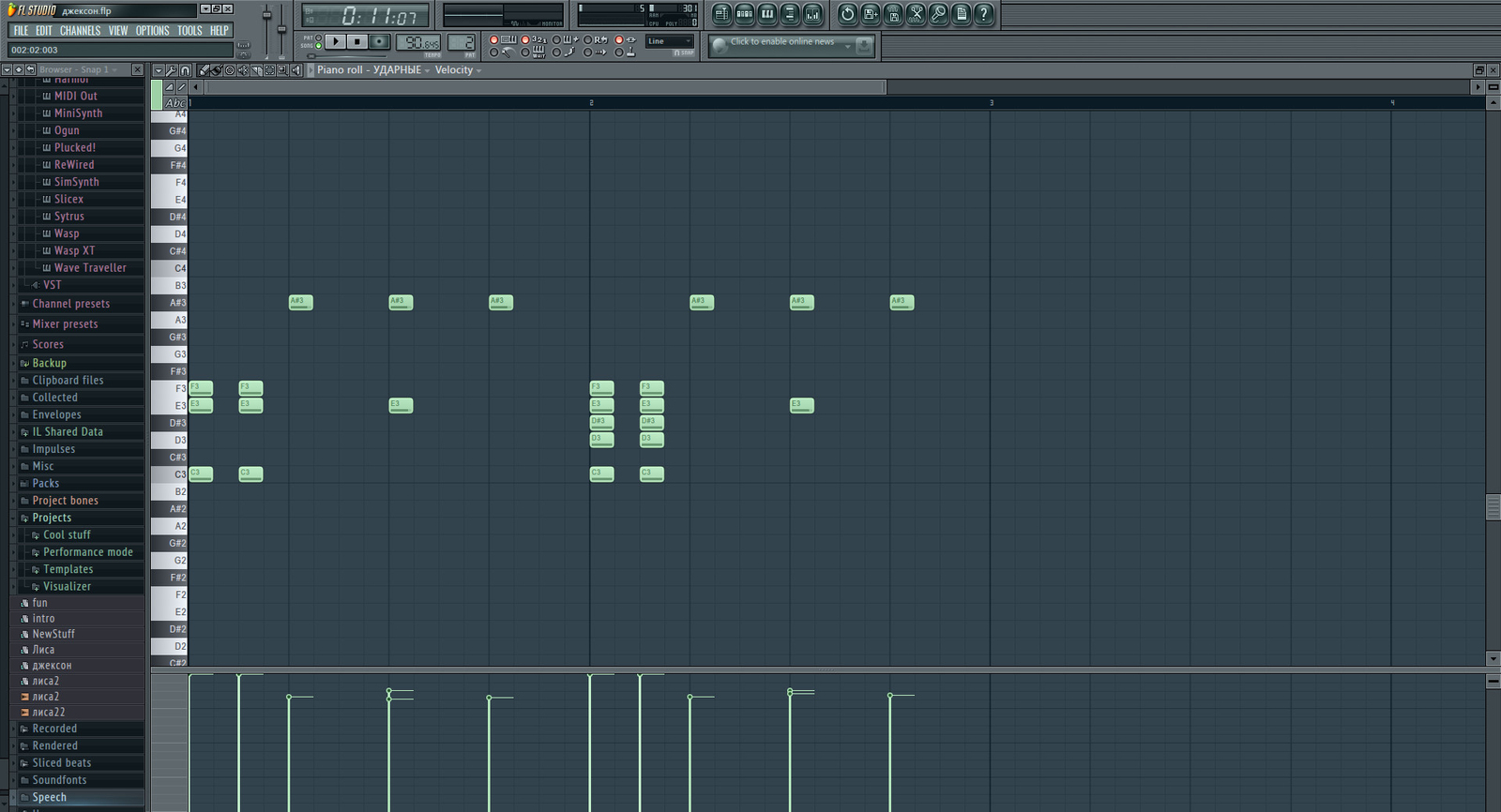1501x812 pixels.
Task: Click the Undo history circular arrow icon
Action: click(847, 14)
